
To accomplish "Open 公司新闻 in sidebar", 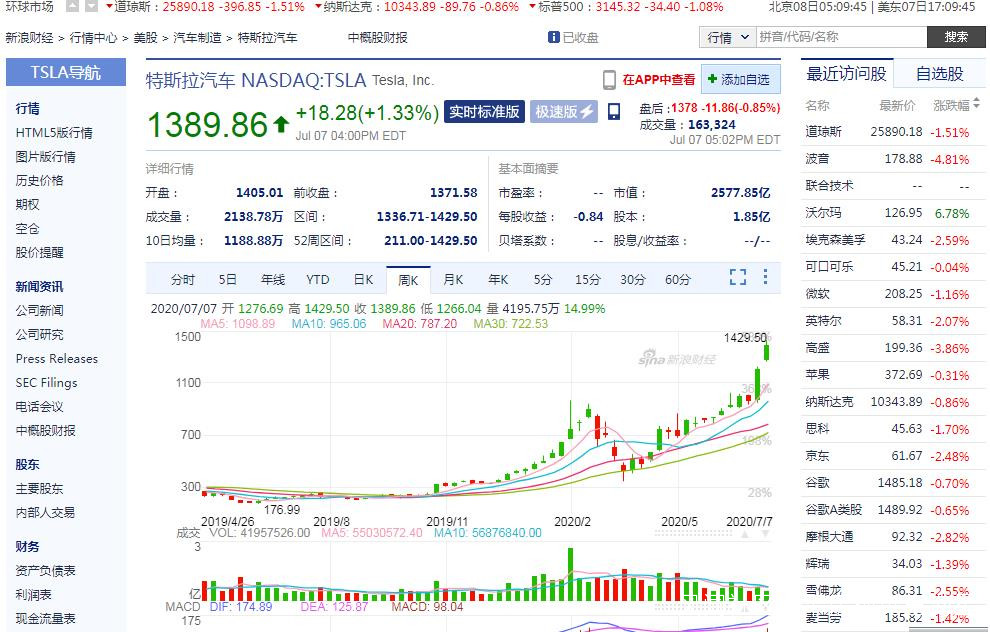I will coord(39,311).
